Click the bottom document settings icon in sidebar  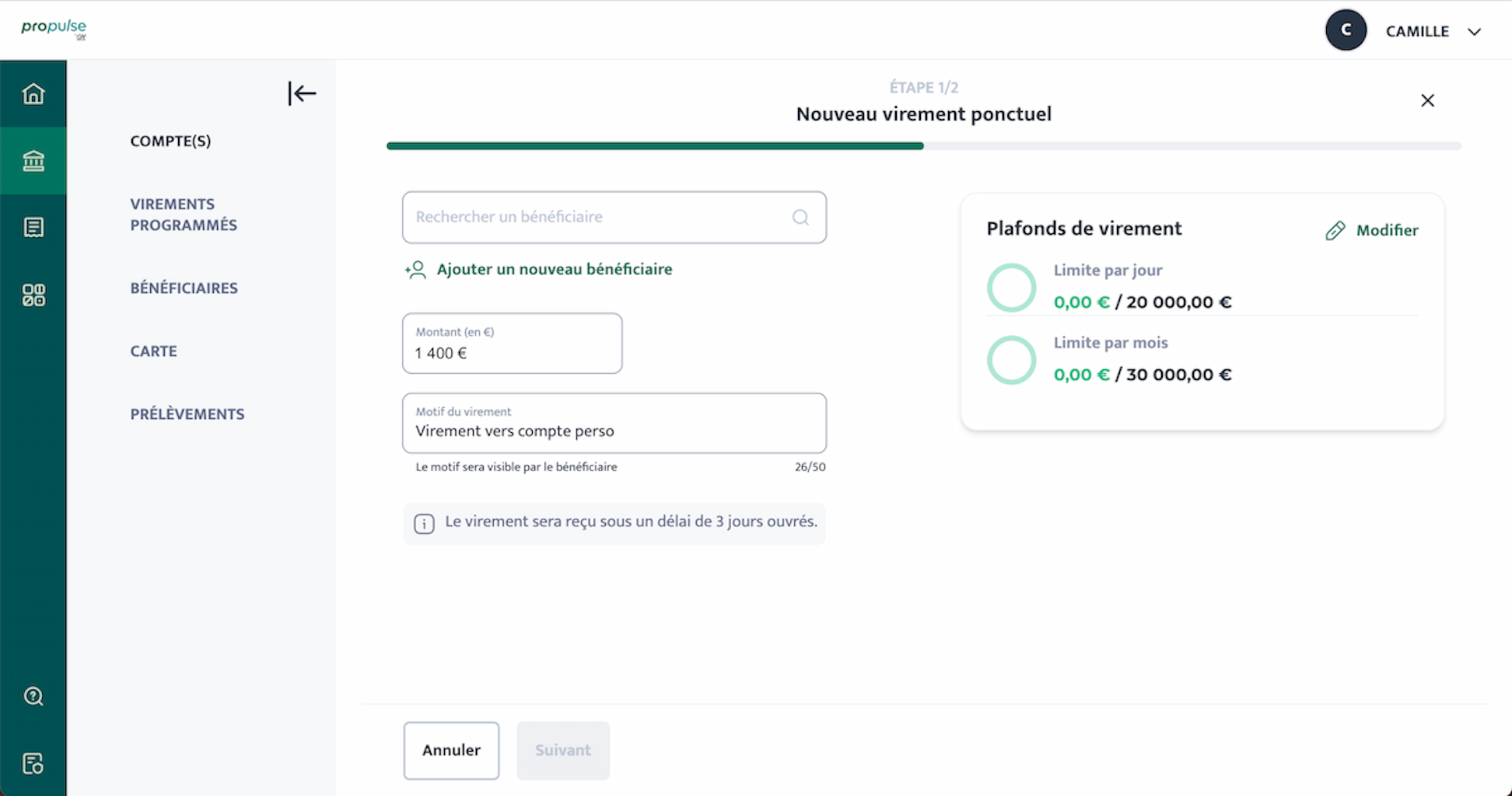pyautogui.click(x=33, y=763)
